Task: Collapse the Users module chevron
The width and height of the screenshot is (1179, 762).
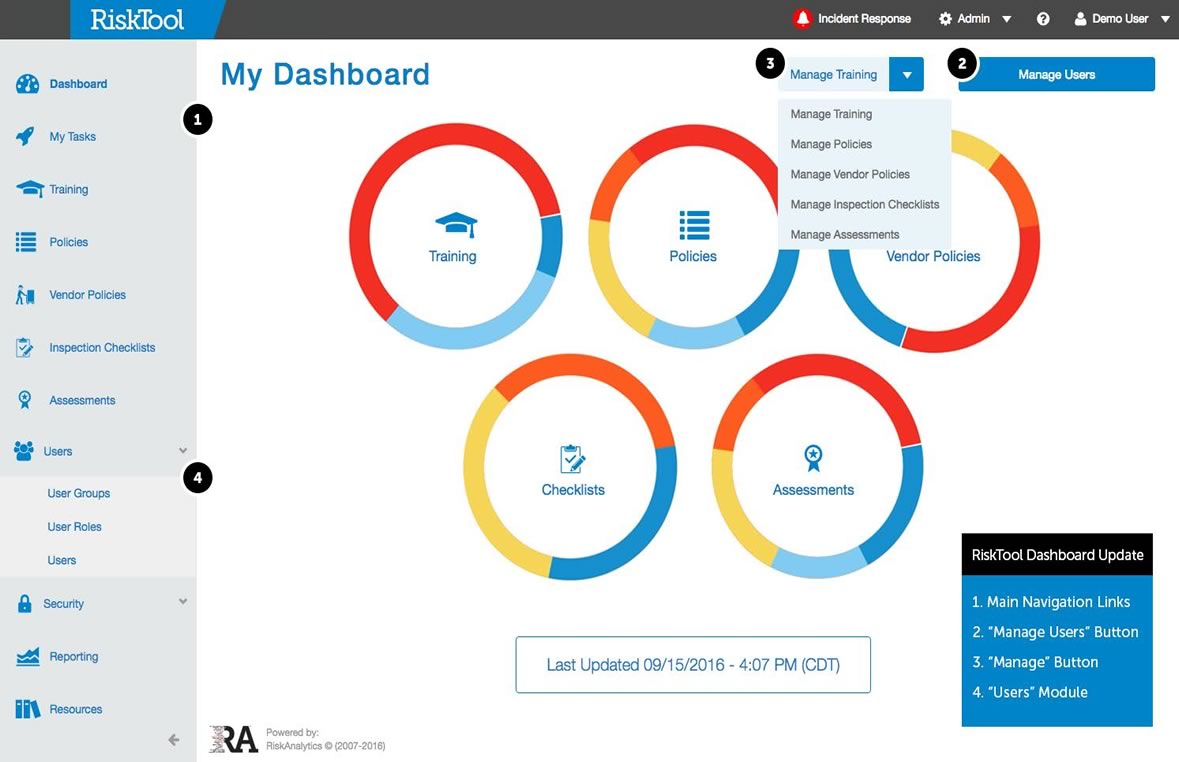Action: (x=183, y=451)
